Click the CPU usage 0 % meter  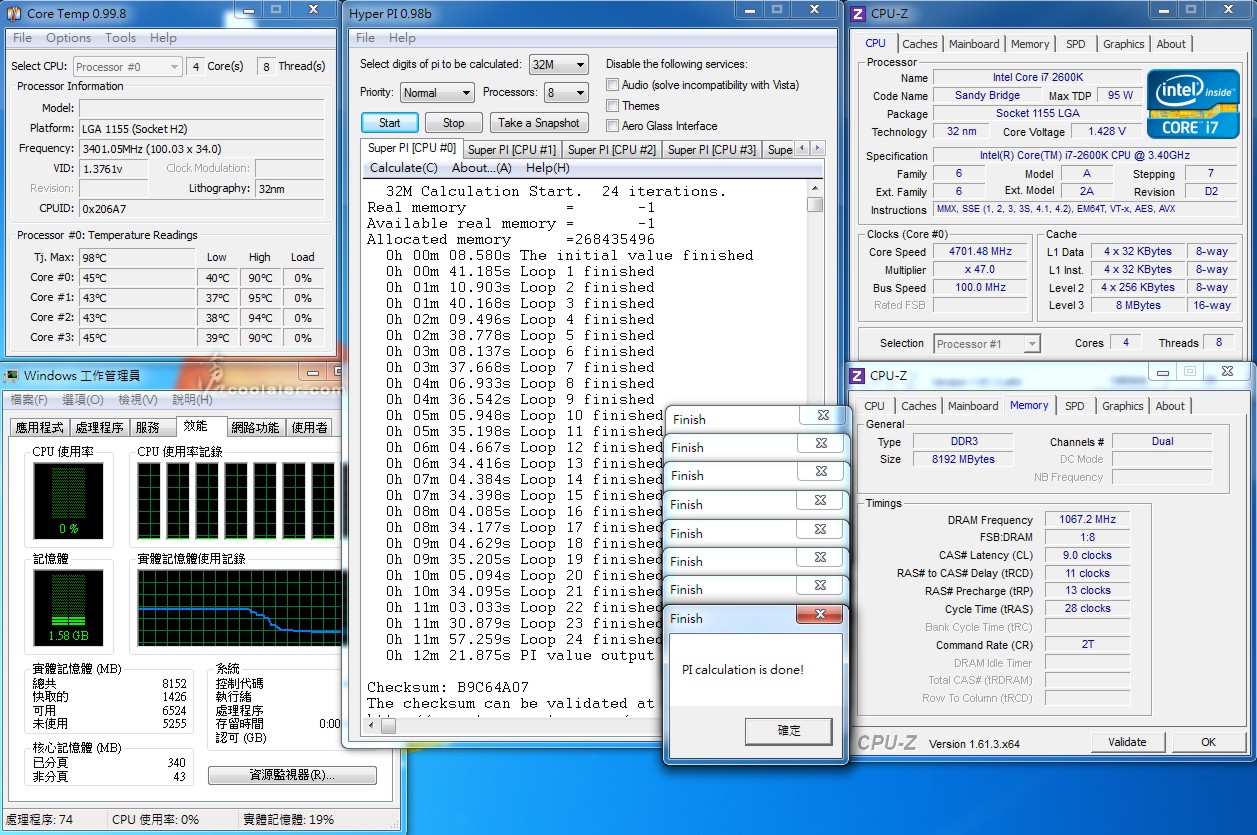pos(68,500)
